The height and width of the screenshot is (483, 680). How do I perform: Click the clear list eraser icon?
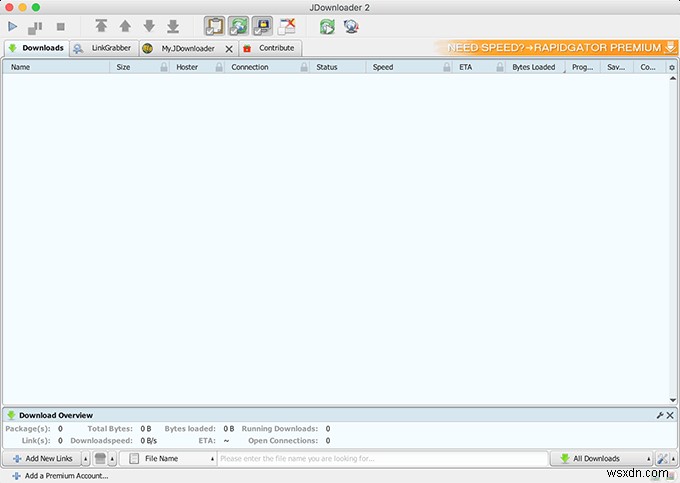pos(100,458)
